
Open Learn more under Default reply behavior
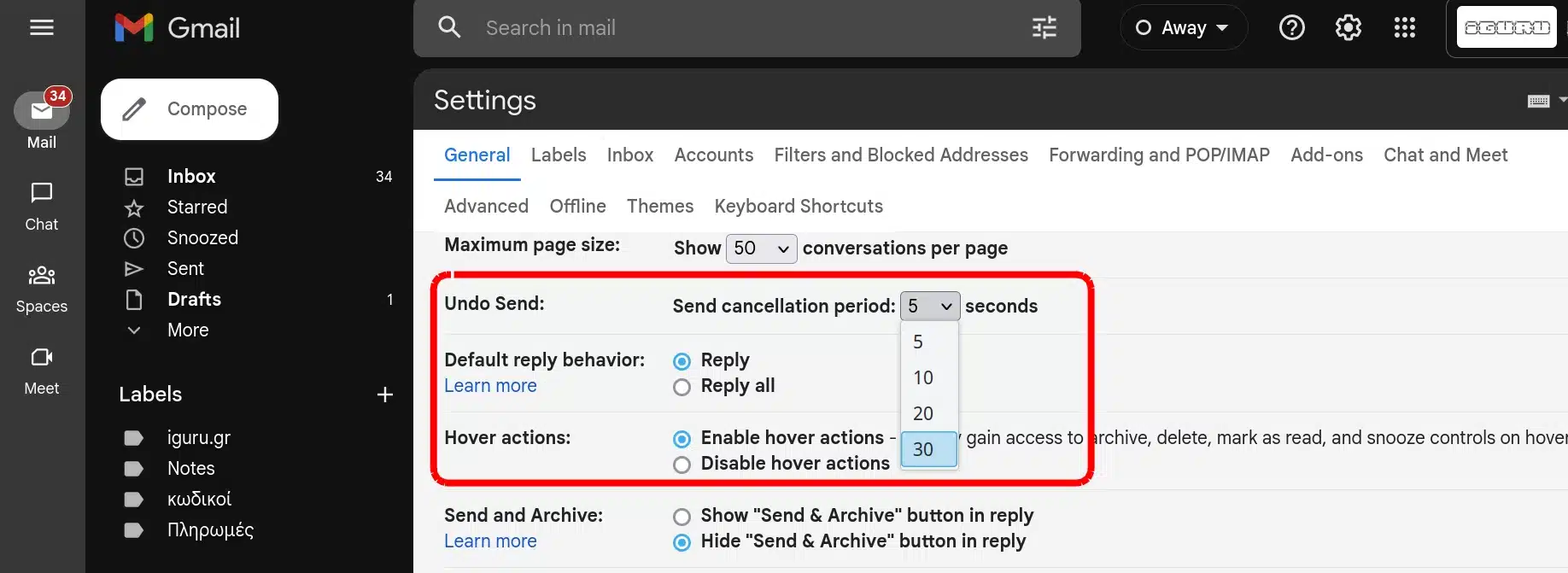coord(490,386)
